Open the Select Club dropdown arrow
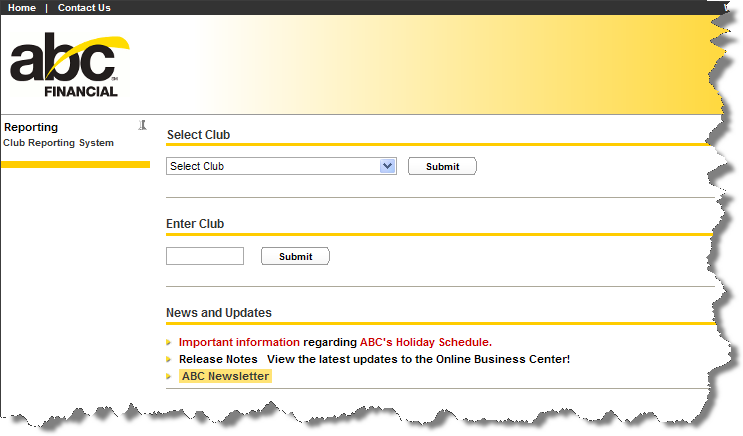743x436 pixels. coord(388,166)
